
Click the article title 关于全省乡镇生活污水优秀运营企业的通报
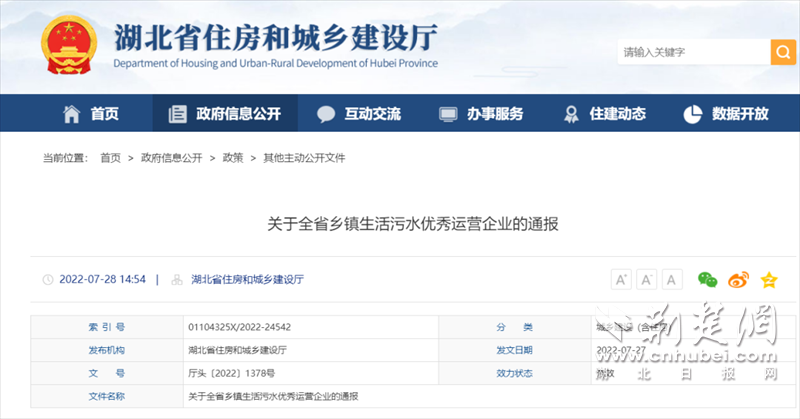coord(413,224)
